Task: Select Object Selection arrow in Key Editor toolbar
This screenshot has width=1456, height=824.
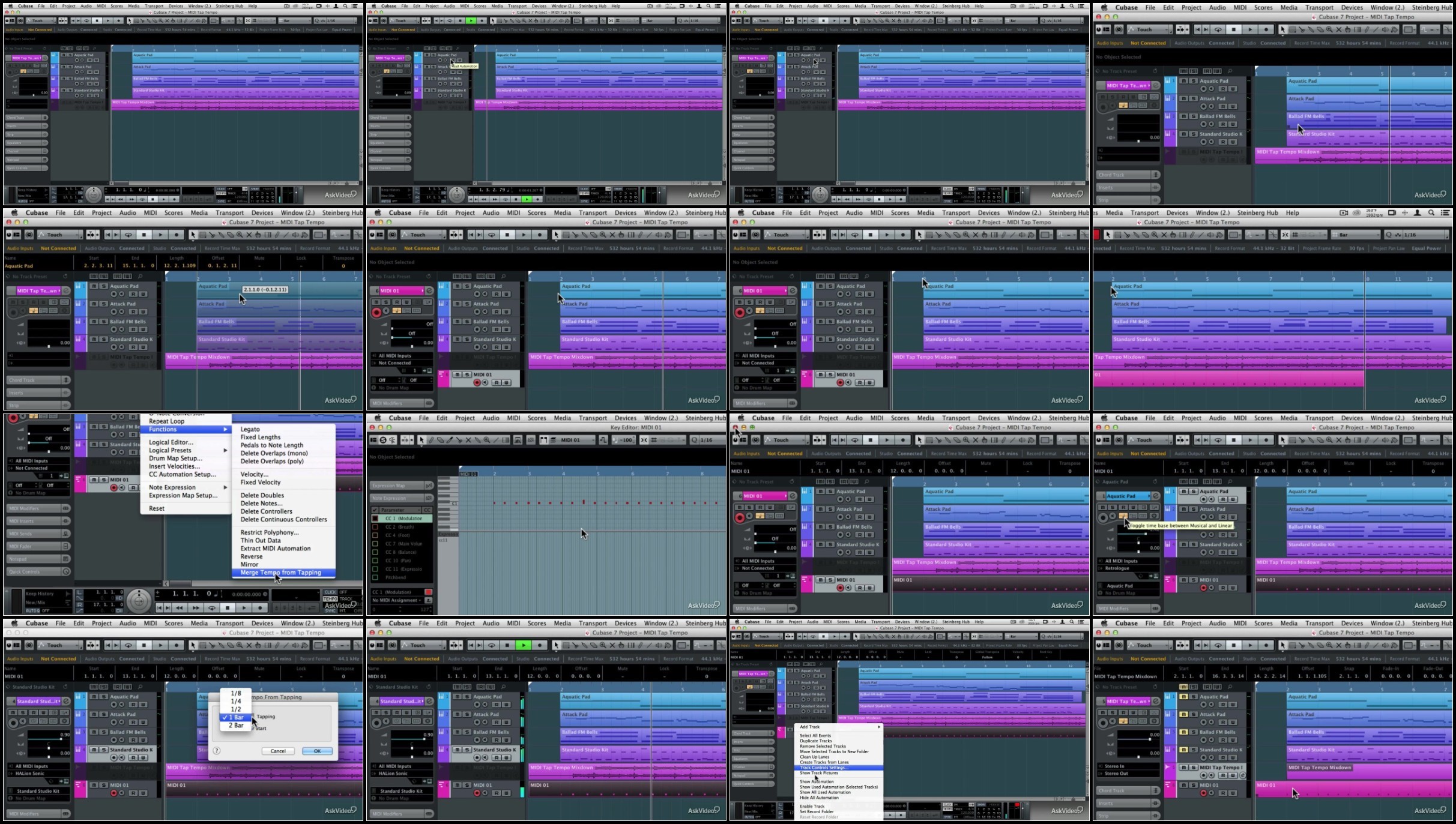Action: [421, 440]
